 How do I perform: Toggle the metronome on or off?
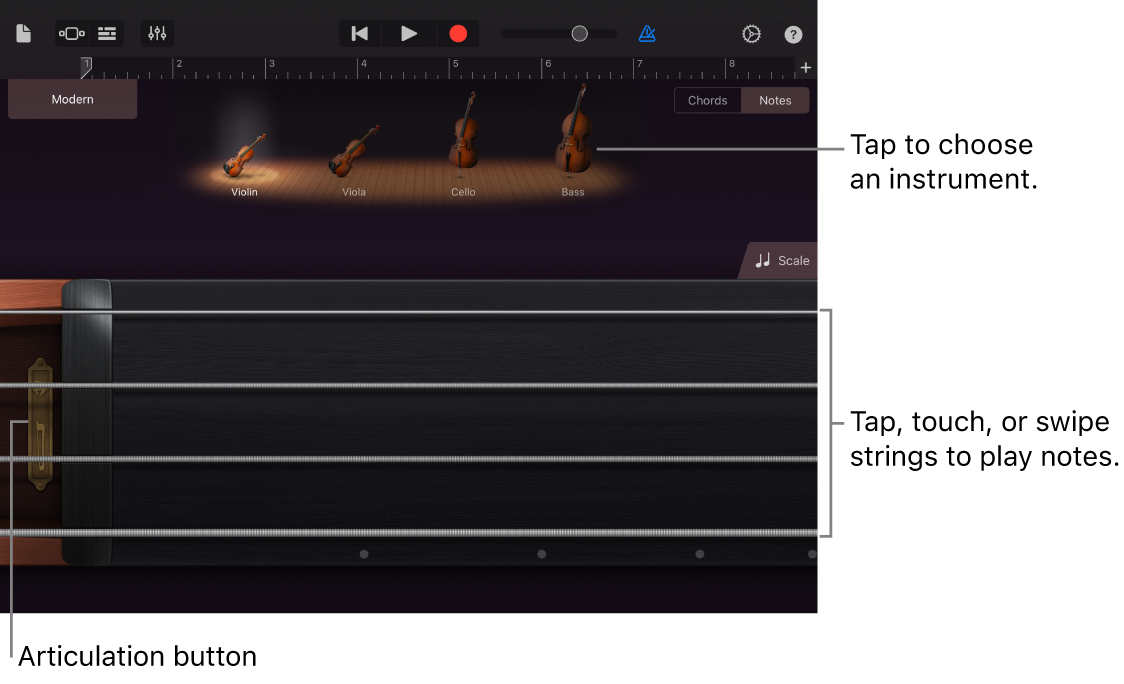(647, 33)
